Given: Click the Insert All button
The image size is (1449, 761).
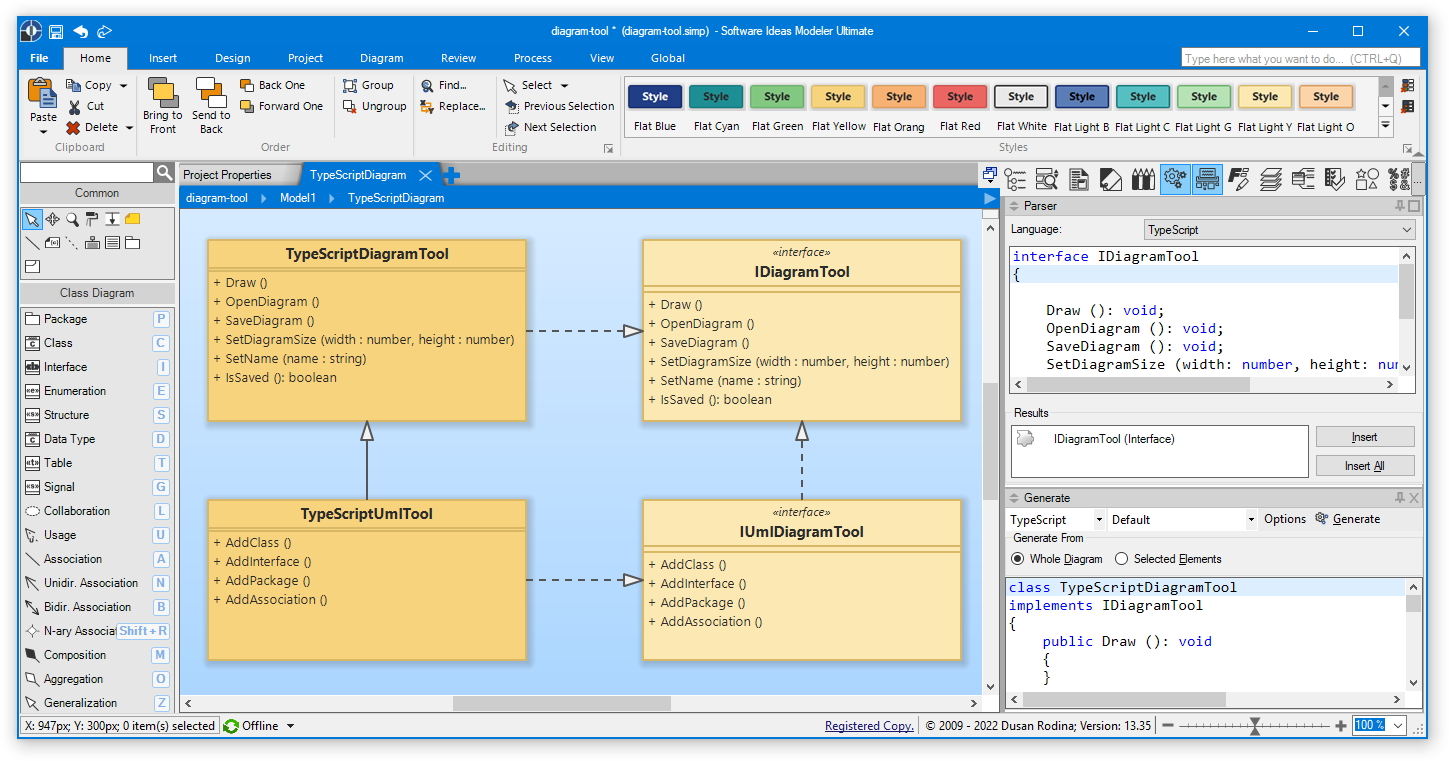Looking at the screenshot, I should pos(1364,466).
